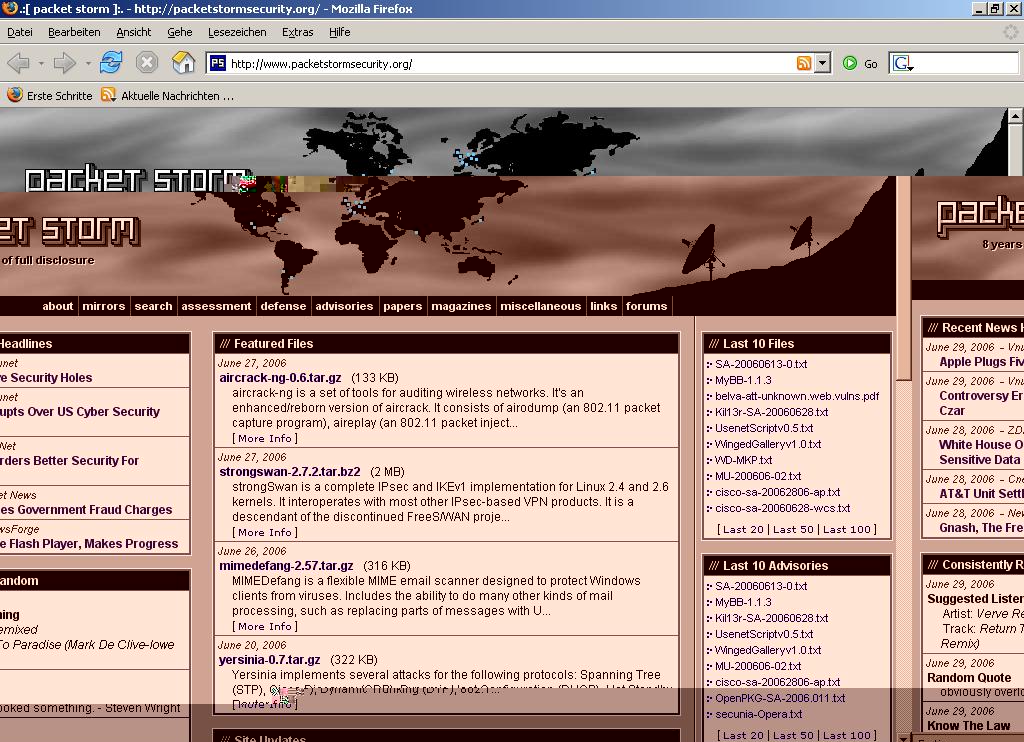The width and height of the screenshot is (1024, 742).
Task: Click More Info under the strongSwan description
Action: 265,532
